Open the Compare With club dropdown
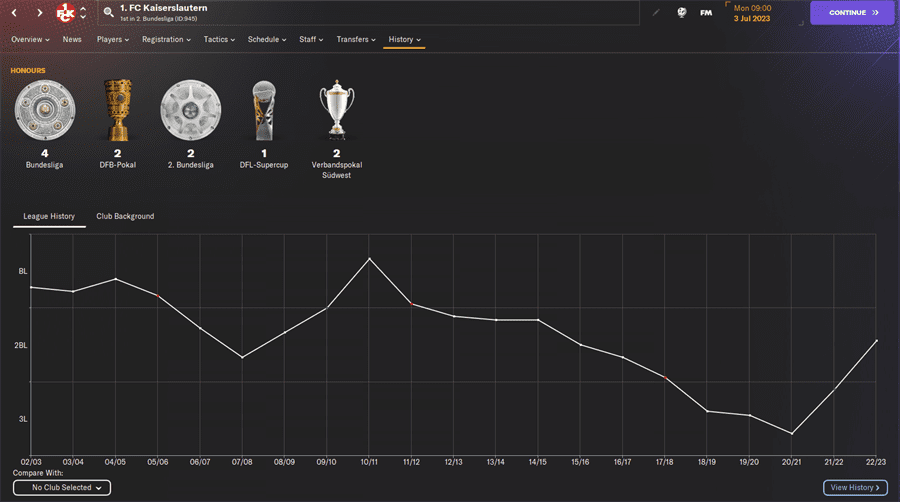This screenshot has width=900, height=502. coord(62,488)
